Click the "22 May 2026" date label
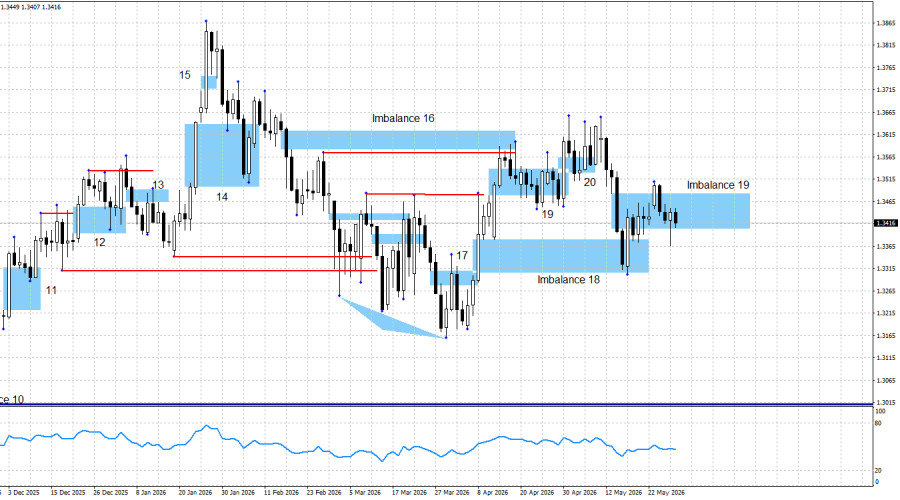Image resolution: width=900 pixels, height=500 pixels. [666, 493]
